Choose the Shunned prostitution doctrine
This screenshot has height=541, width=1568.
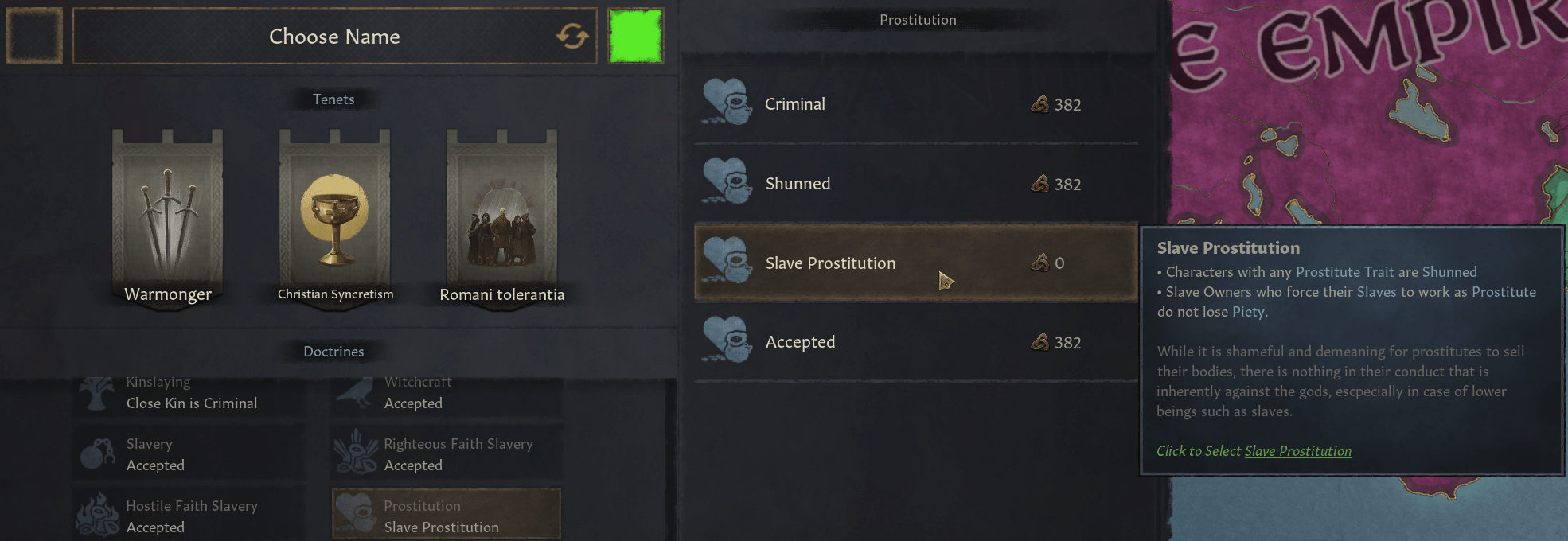pyautogui.click(x=916, y=184)
